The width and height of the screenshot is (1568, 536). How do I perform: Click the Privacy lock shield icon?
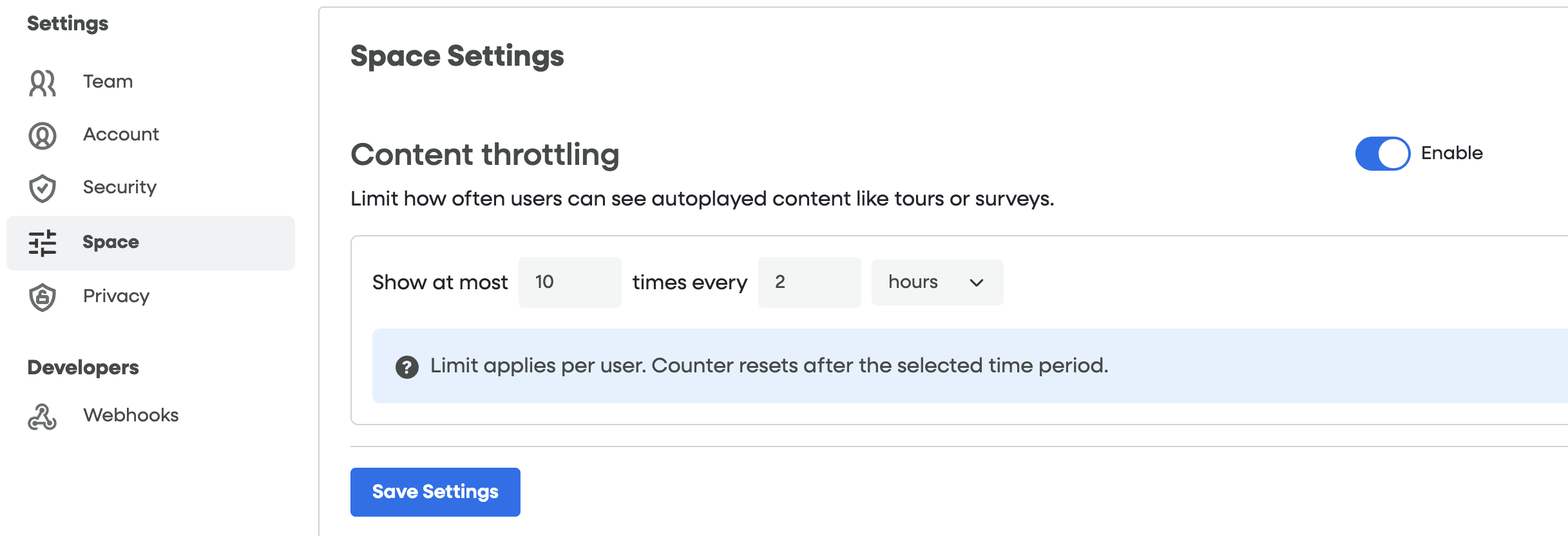point(43,297)
